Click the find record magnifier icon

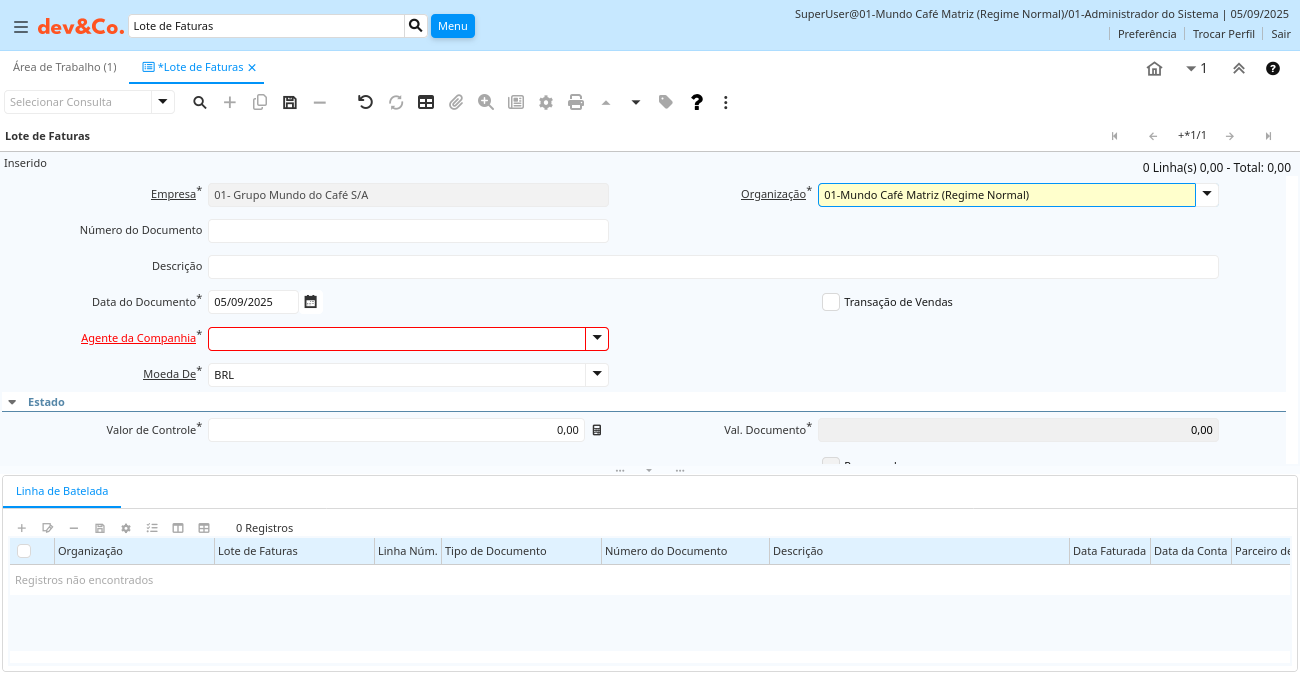click(x=200, y=102)
